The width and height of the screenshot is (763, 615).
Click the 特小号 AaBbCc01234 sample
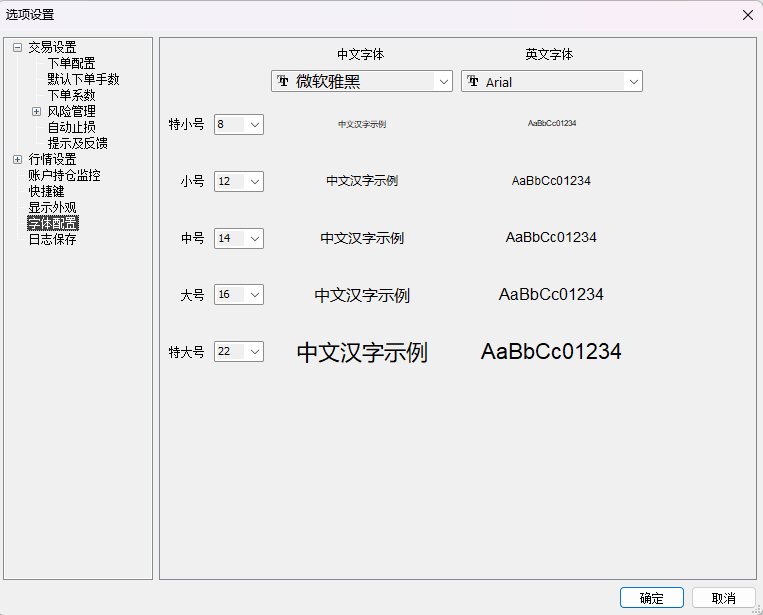tap(552, 123)
